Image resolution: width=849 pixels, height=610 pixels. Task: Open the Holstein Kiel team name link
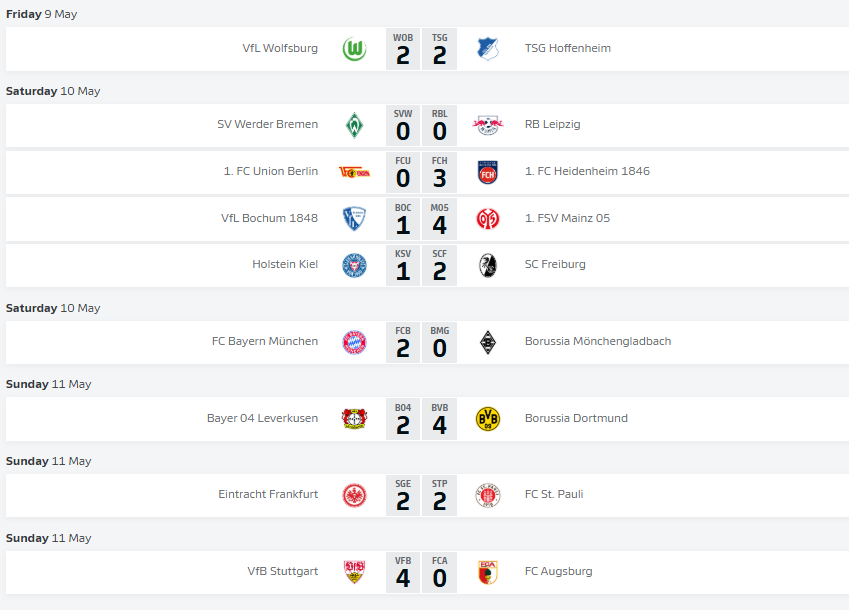285,264
